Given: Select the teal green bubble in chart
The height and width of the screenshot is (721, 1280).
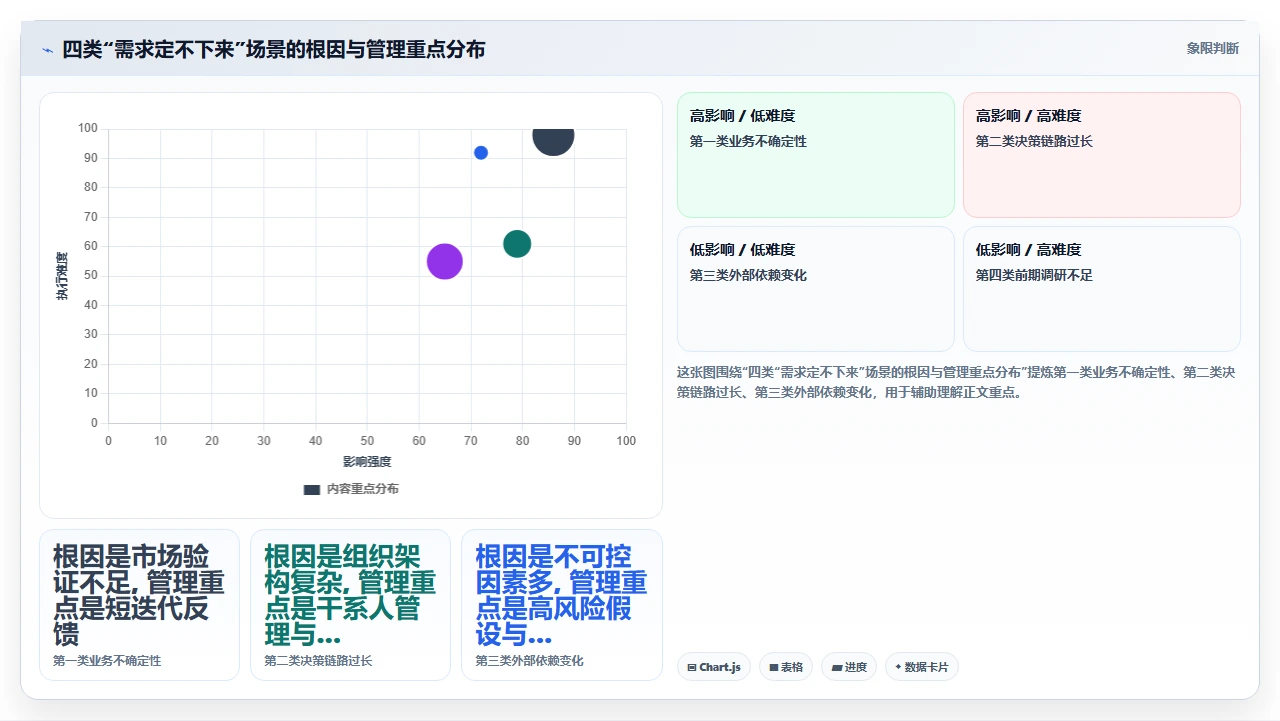Looking at the screenshot, I should [517, 244].
